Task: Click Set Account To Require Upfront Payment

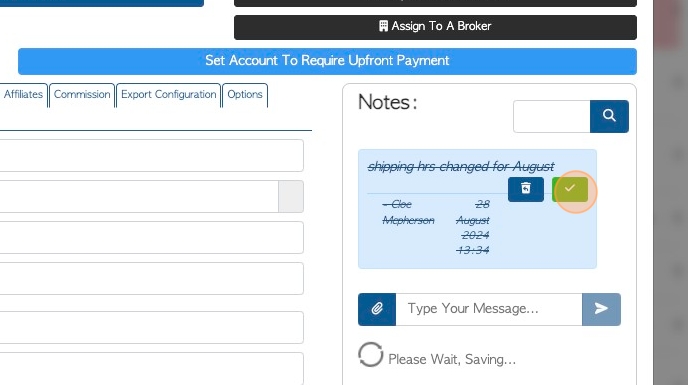Action: [x=327, y=61]
